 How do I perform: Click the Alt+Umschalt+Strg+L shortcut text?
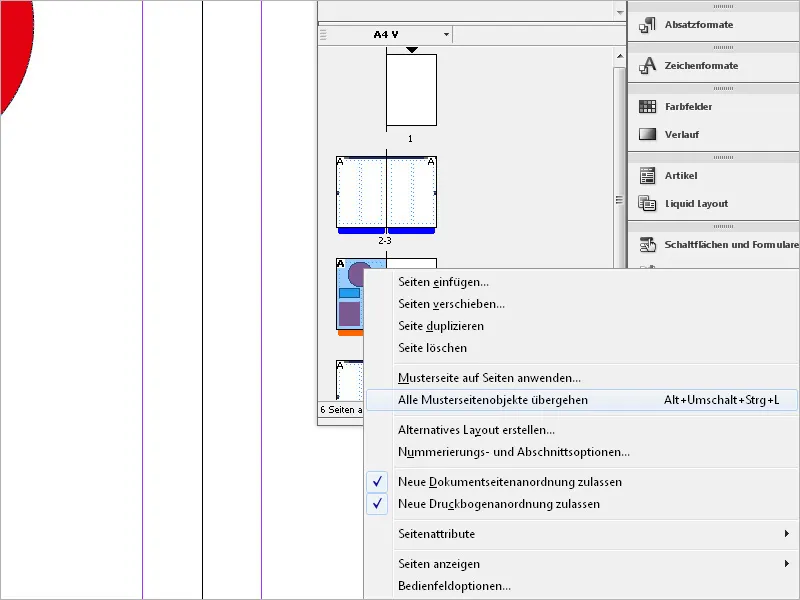pyautogui.click(x=721, y=399)
